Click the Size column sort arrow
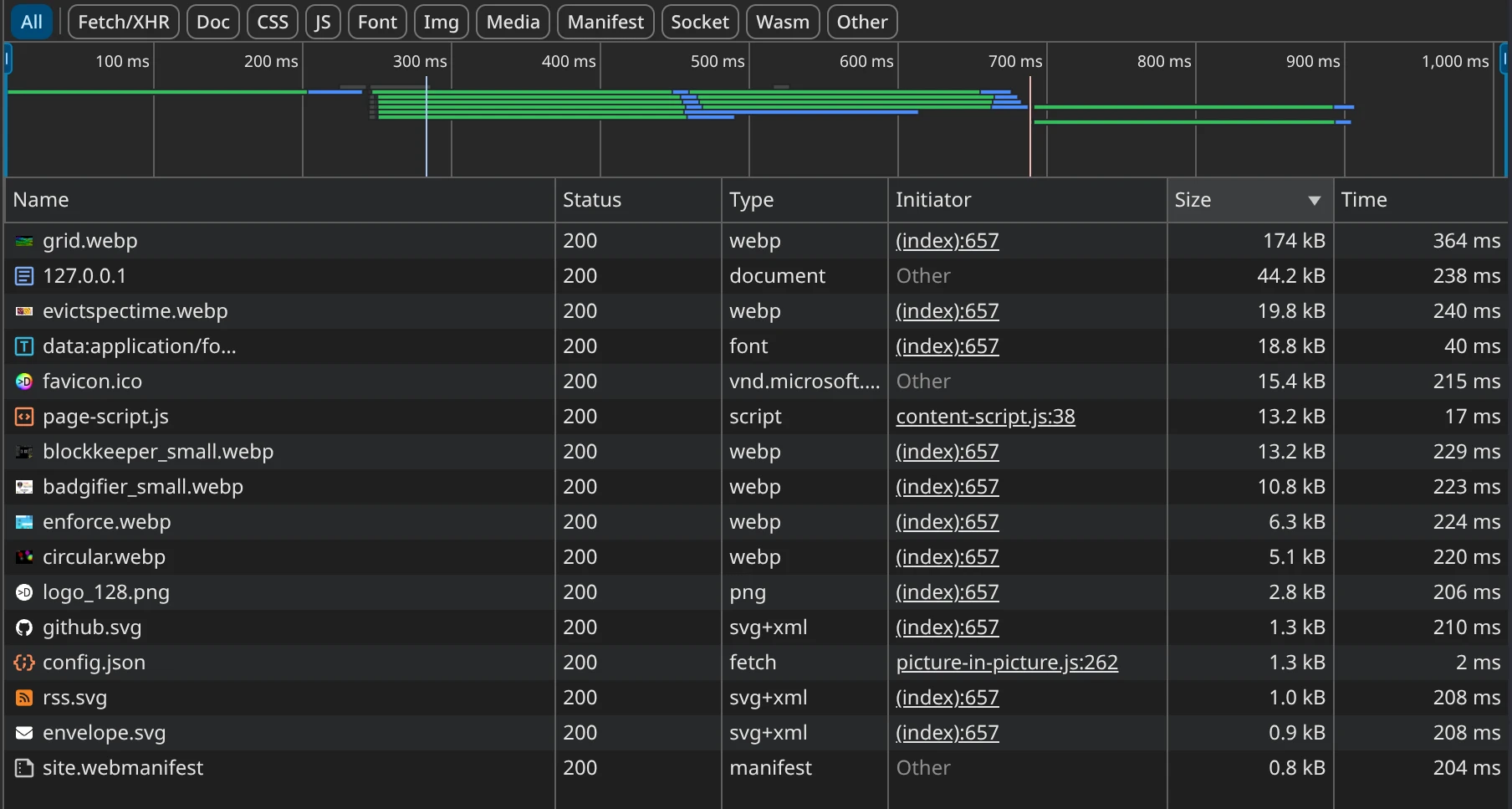Image resolution: width=1512 pixels, height=809 pixels. tap(1314, 201)
